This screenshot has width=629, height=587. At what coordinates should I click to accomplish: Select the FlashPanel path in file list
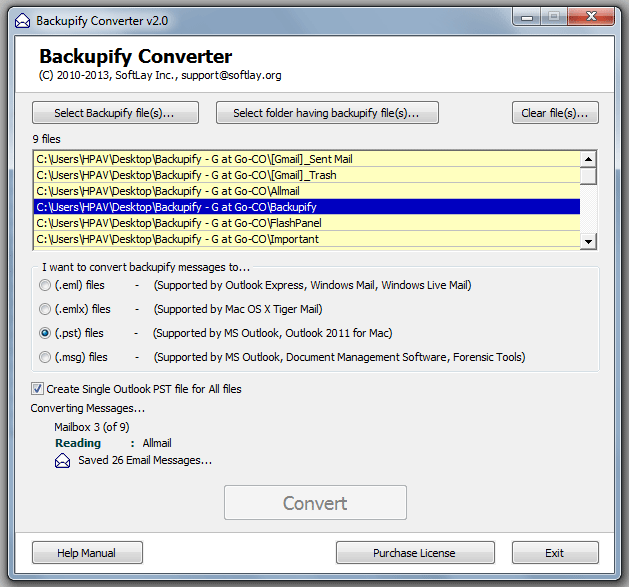307,223
